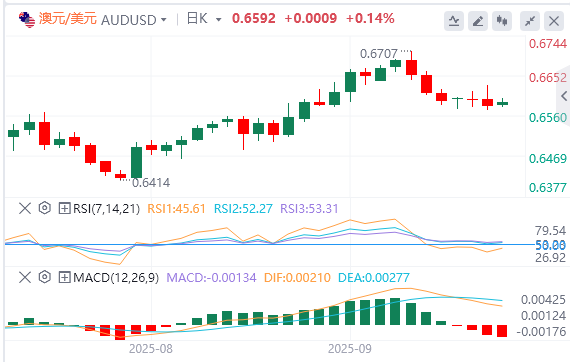Expand the MACD(12,26,9) plus box
Screen dimensions: 570x362
(64, 278)
